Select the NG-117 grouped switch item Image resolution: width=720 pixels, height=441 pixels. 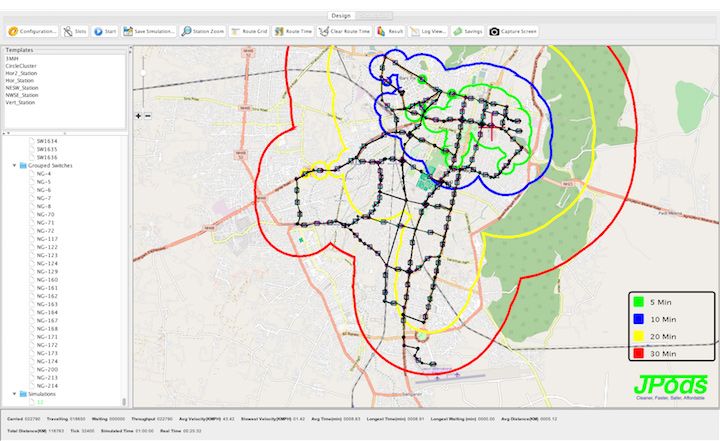(46, 239)
